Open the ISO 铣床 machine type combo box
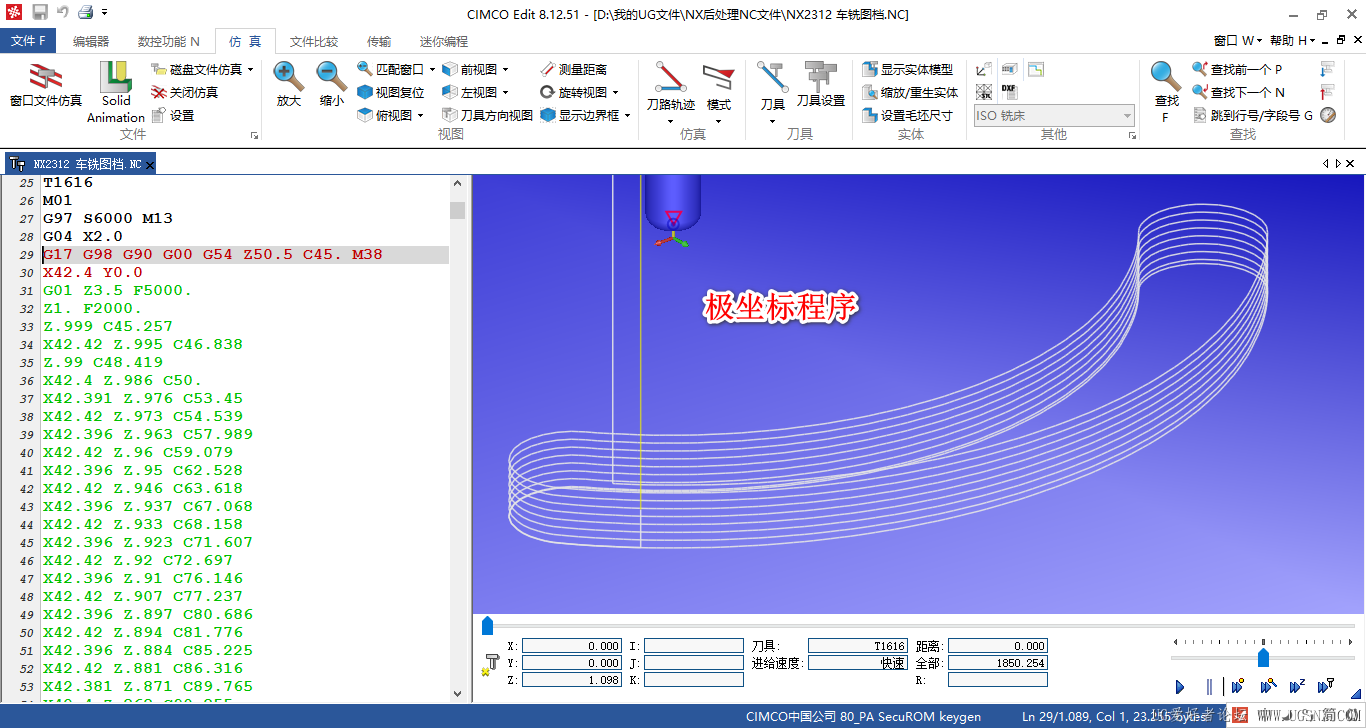This screenshot has width=1366, height=728. (x=1054, y=115)
